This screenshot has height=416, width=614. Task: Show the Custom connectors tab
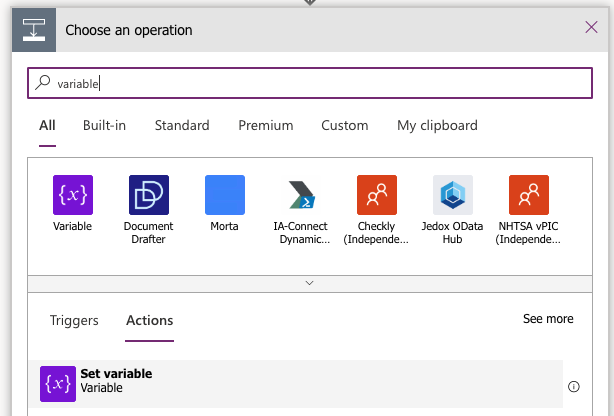344,126
